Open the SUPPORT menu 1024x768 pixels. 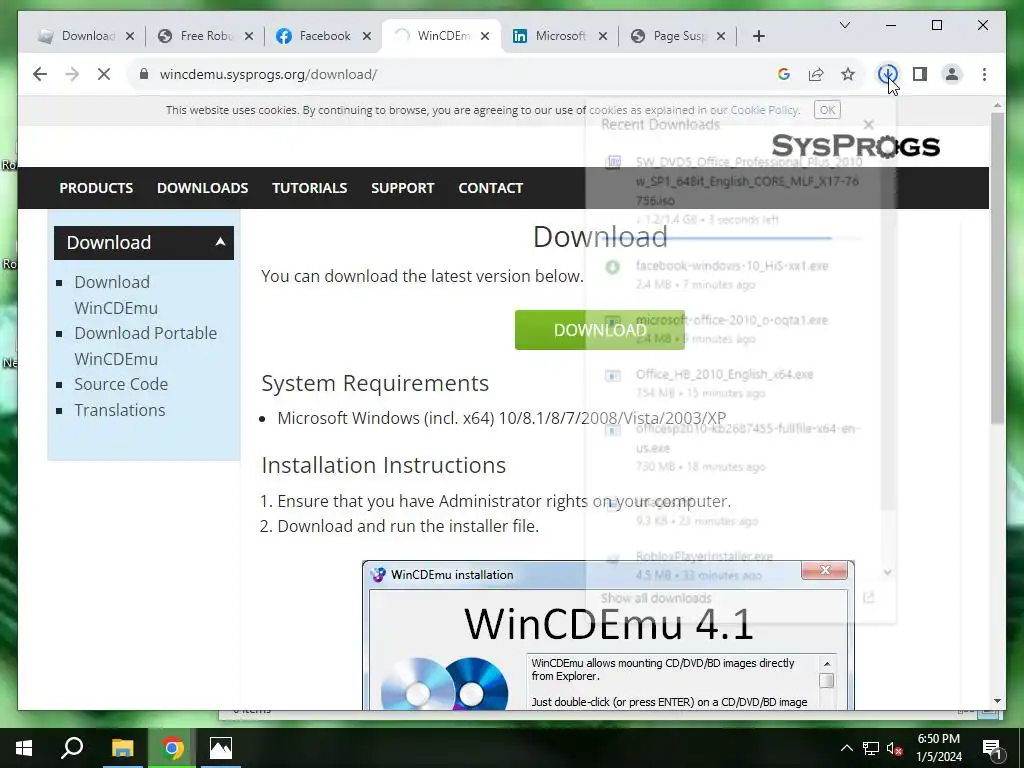pyautogui.click(x=402, y=188)
